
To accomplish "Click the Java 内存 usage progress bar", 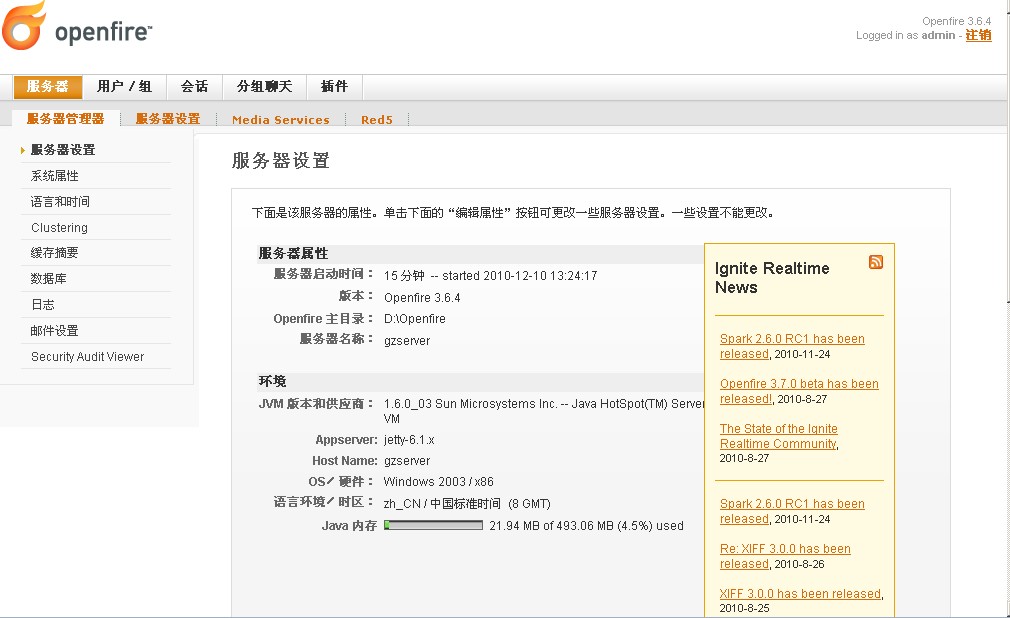I will [x=434, y=525].
